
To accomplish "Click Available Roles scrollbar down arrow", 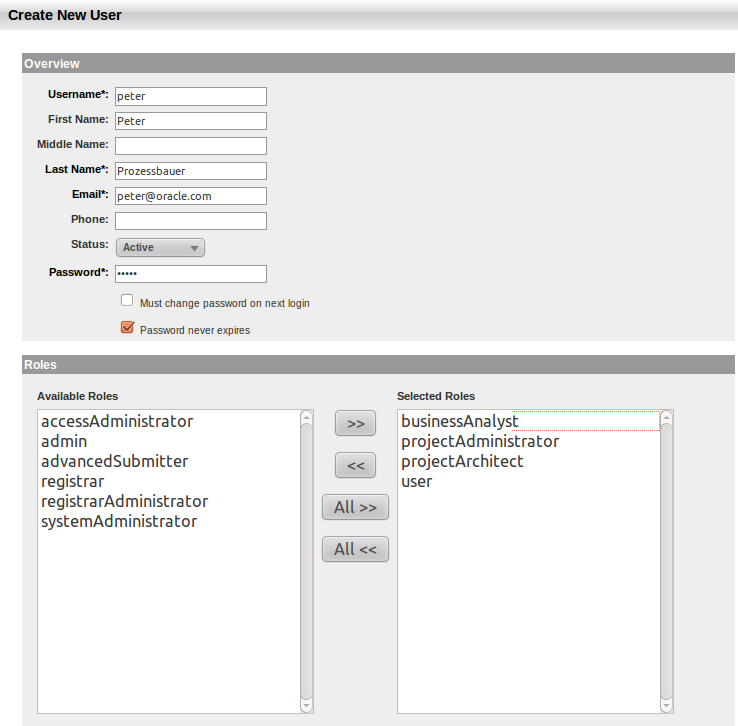I will point(306,705).
